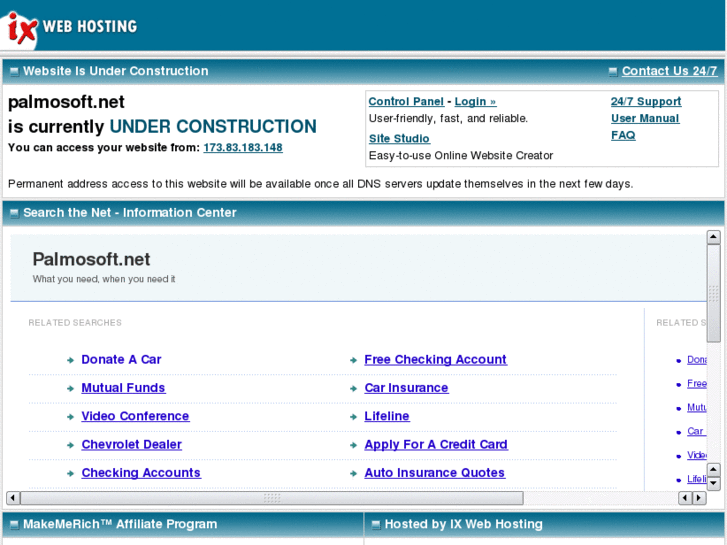Click the 'UNDER CONSTRUCTION' heading text
Screen dimensions: 727x545
(x=213, y=127)
